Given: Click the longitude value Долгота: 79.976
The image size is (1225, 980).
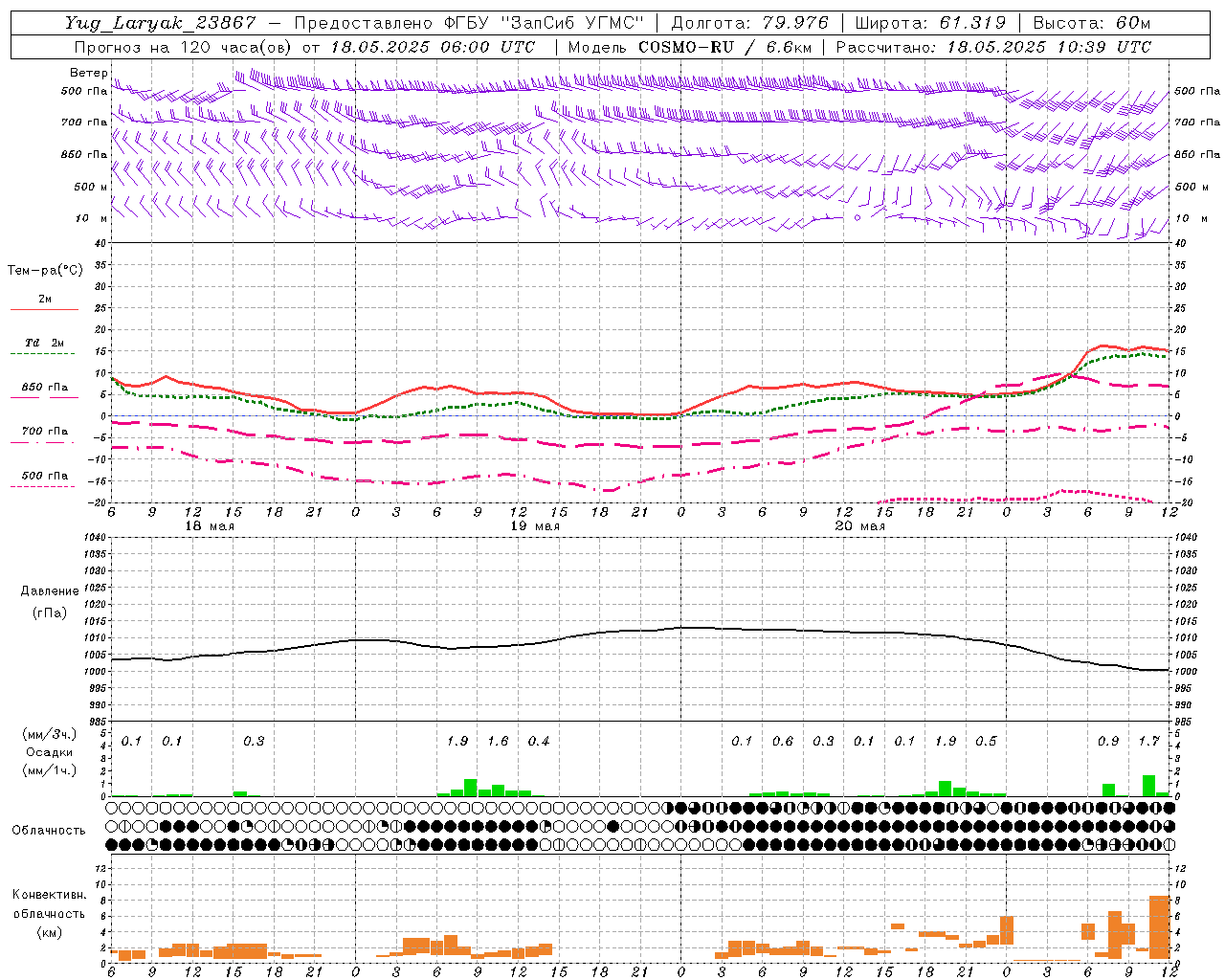Looking at the screenshot, I should [749, 23].
